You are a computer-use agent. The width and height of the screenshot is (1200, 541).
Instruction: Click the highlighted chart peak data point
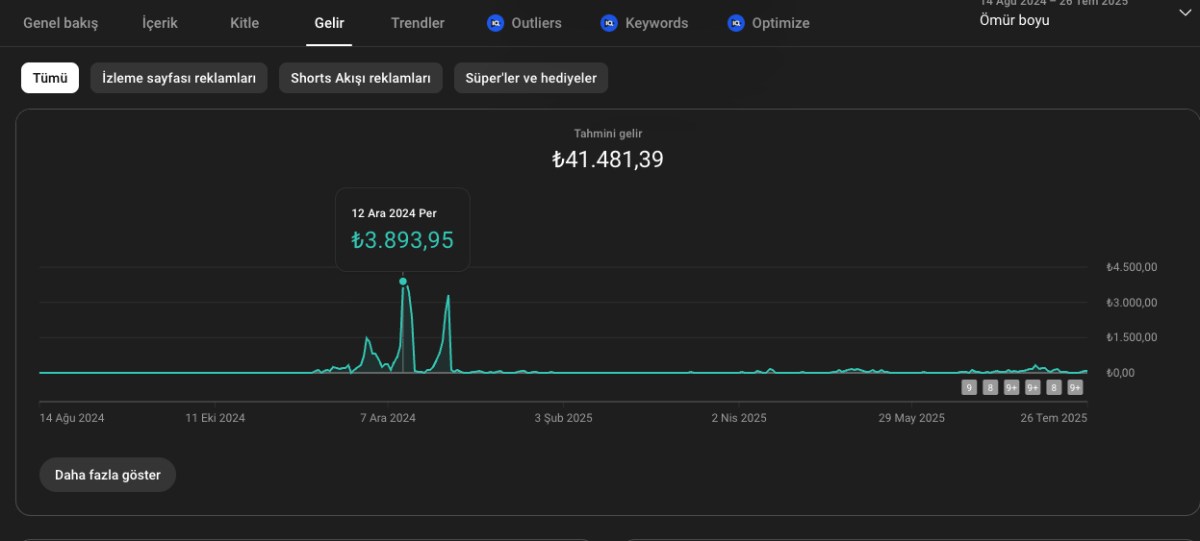tap(403, 281)
